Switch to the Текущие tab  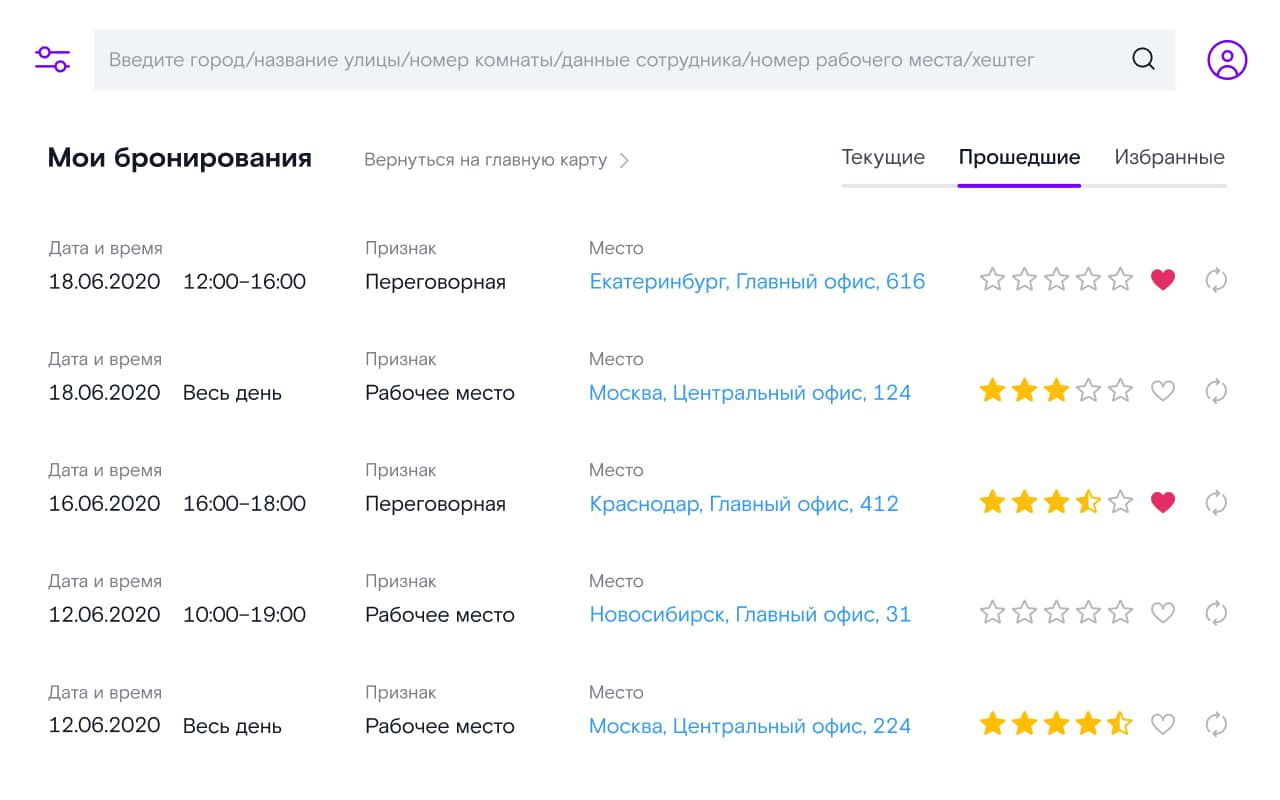pos(883,158)
